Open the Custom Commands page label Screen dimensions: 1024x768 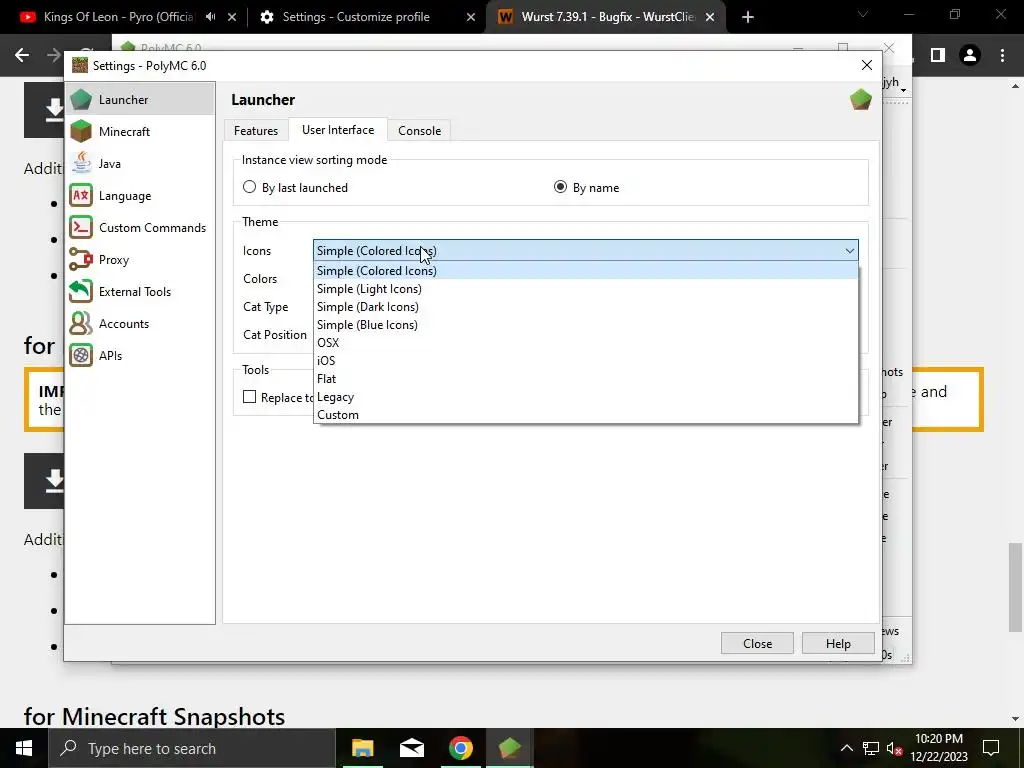point(152,227)
